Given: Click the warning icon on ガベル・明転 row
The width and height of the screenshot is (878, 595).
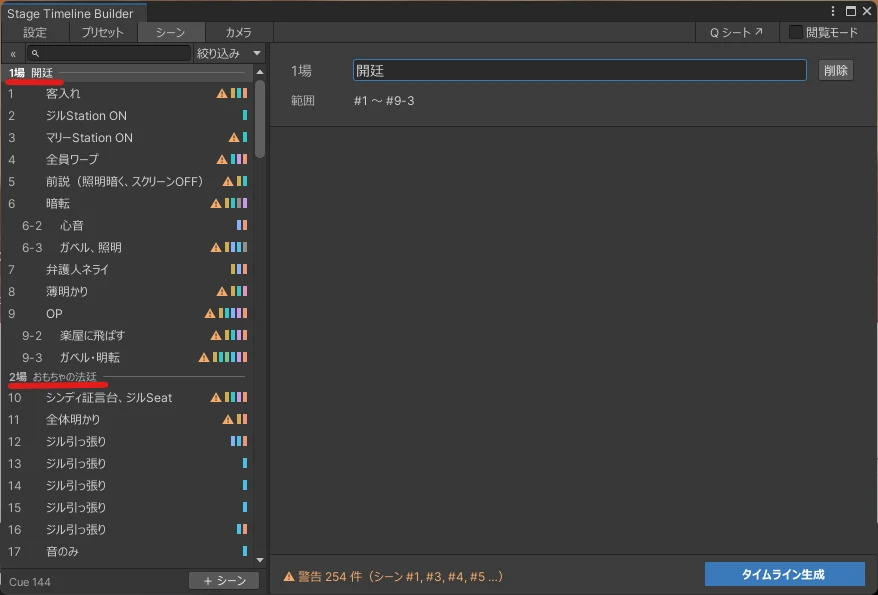Looking at the screenshot, I should point(204,358).
